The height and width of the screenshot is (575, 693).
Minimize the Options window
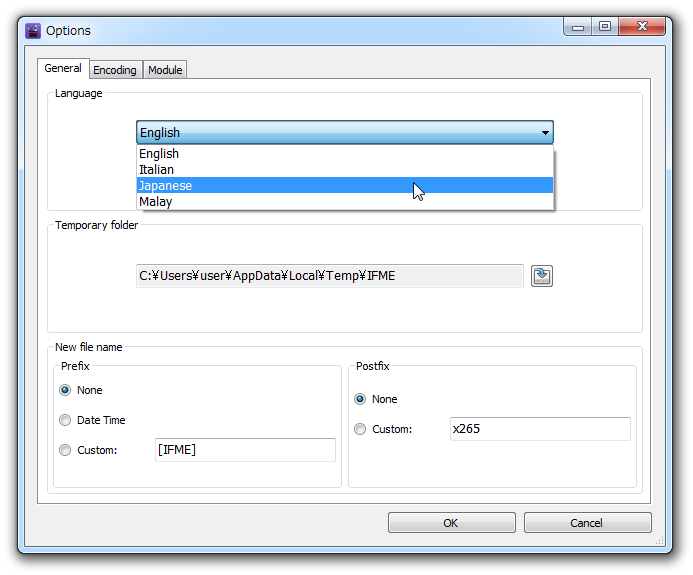pos(578,27)
